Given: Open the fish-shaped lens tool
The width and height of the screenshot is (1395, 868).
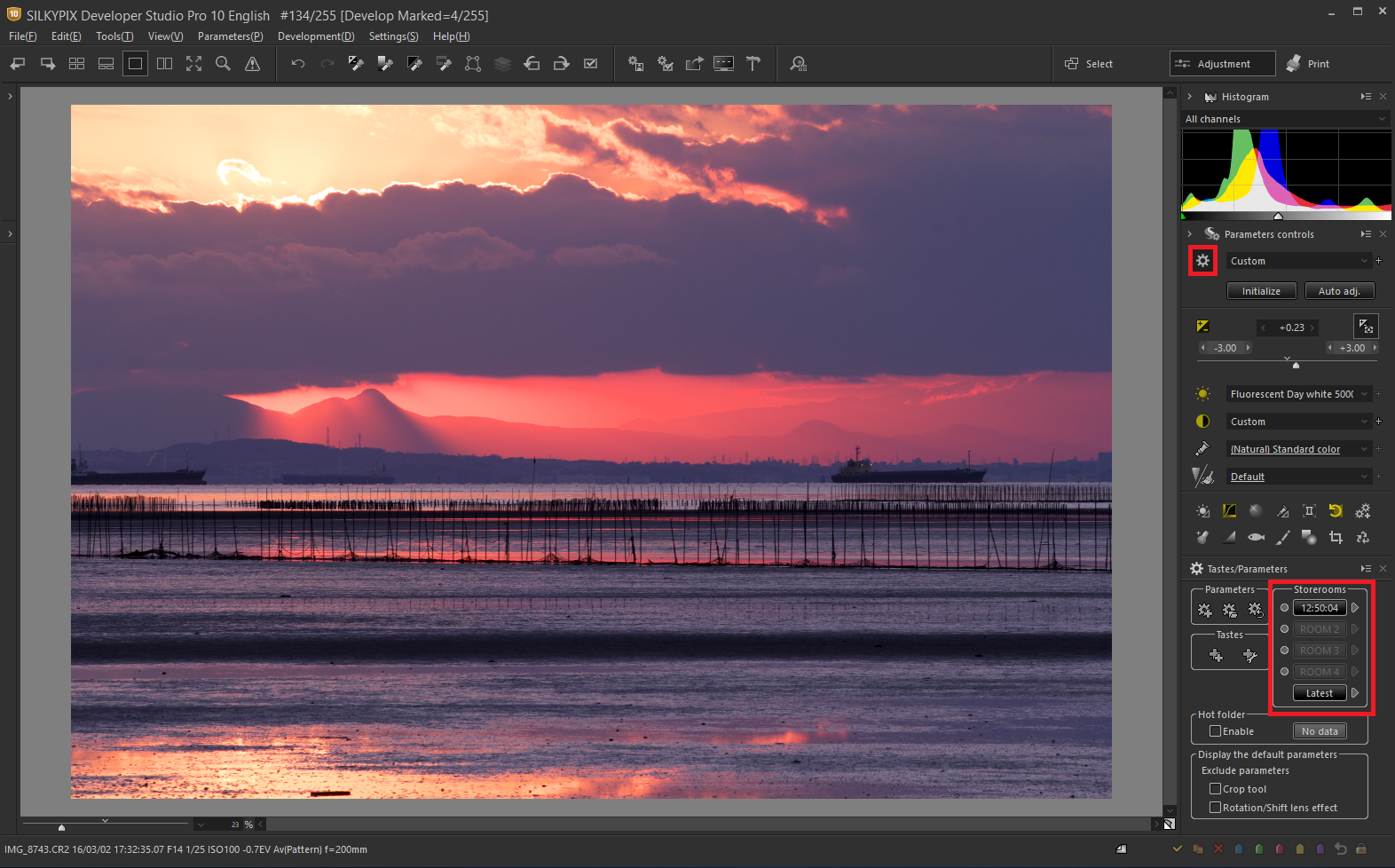Looking at the screenshot, I should (1256, 537).
